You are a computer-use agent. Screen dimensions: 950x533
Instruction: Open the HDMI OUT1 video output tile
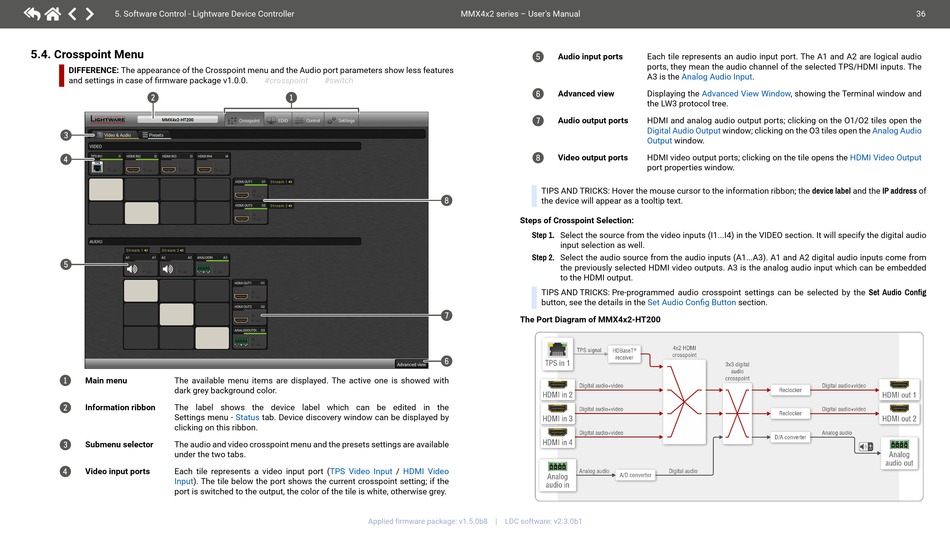pos(250,189)
